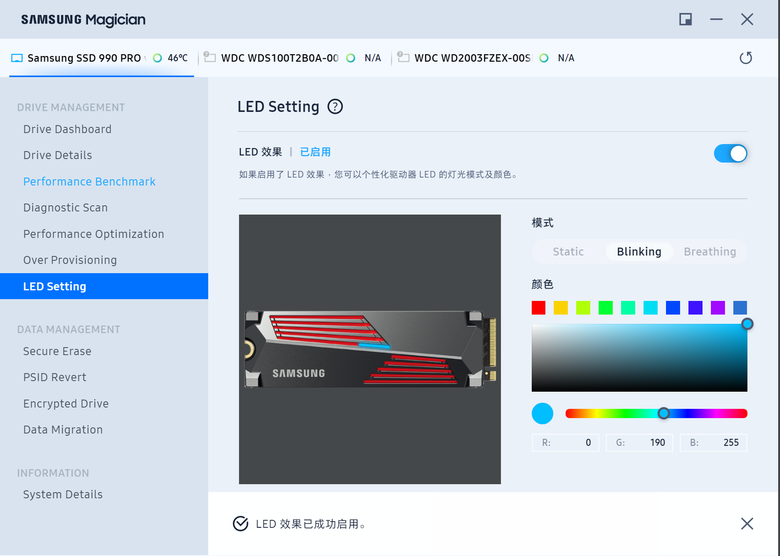
Task: Open Secure Erase page
Action: [57, 351]
